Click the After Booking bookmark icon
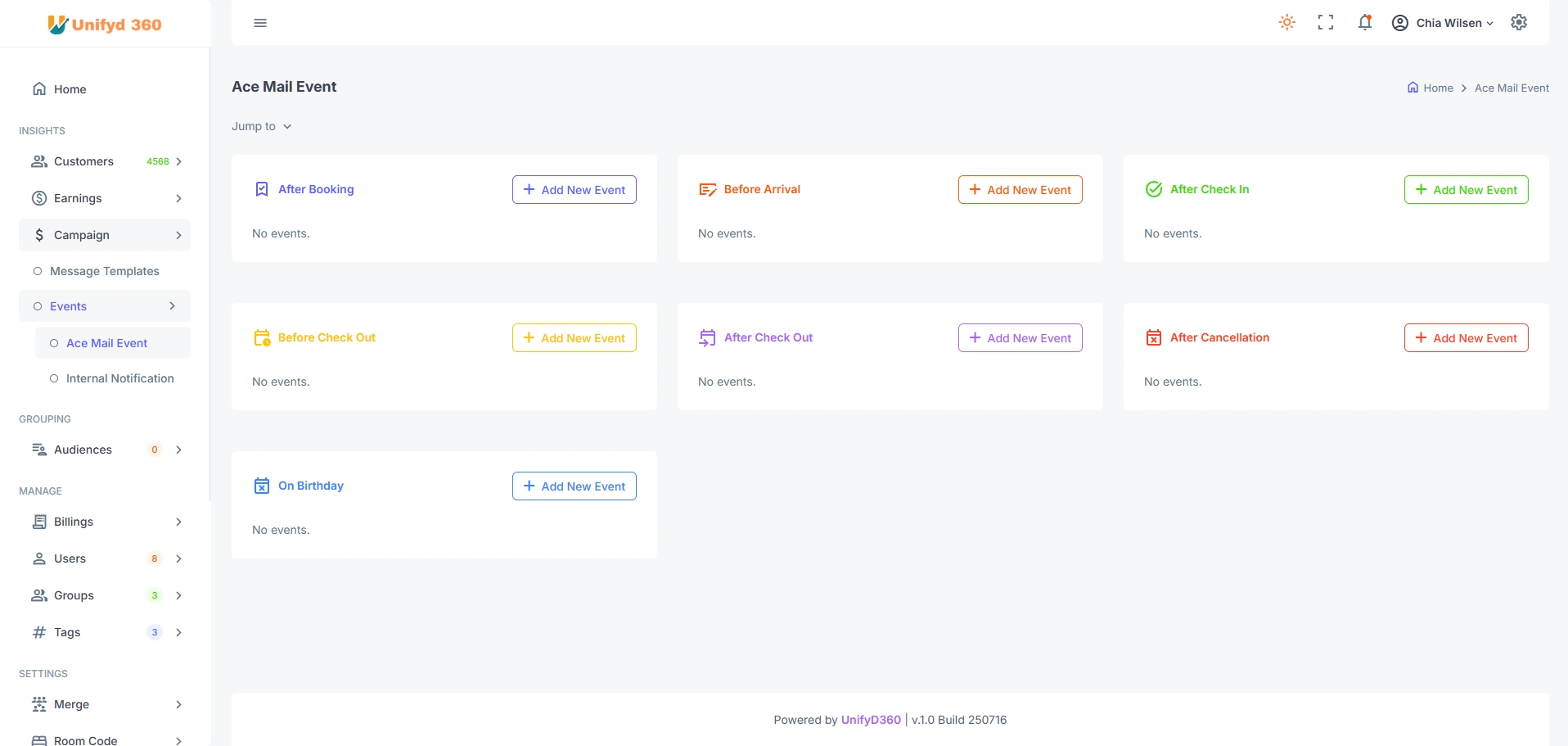Screen dimensions: 1568x746 coord(262,190)
